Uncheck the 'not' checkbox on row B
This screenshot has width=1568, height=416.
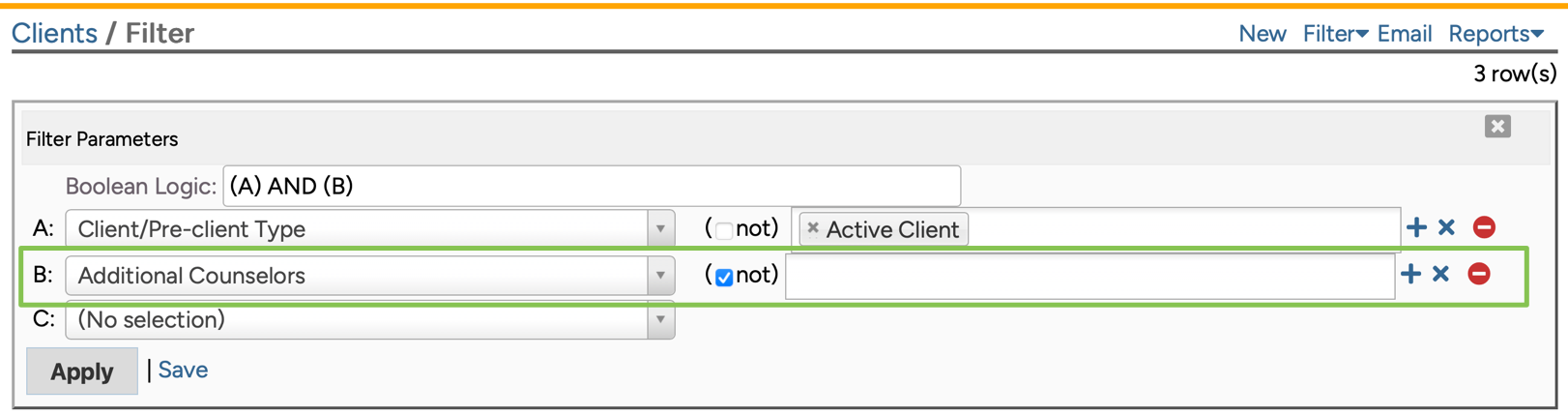(724, 277)
